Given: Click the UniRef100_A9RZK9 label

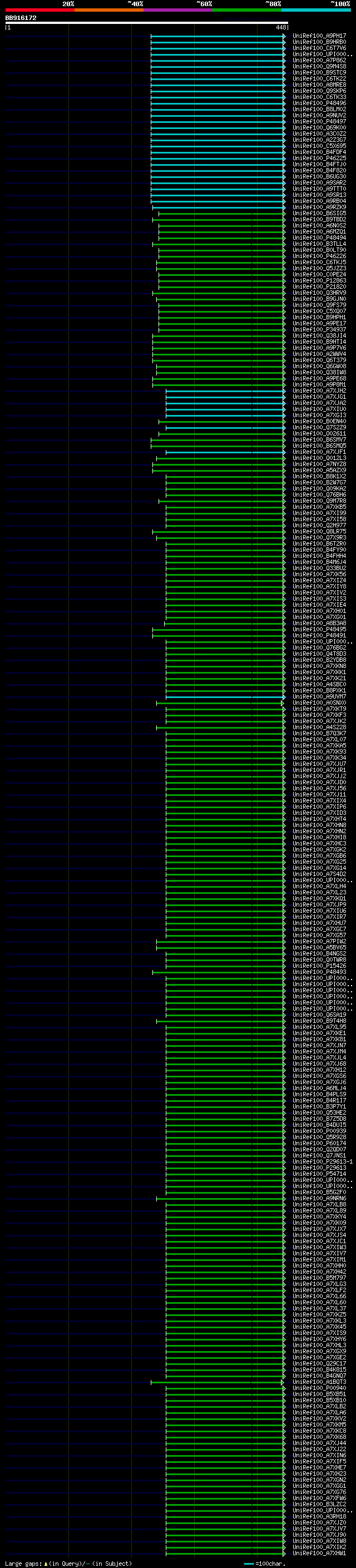Looking at the screenshot, I should click(x=319, y=207).
